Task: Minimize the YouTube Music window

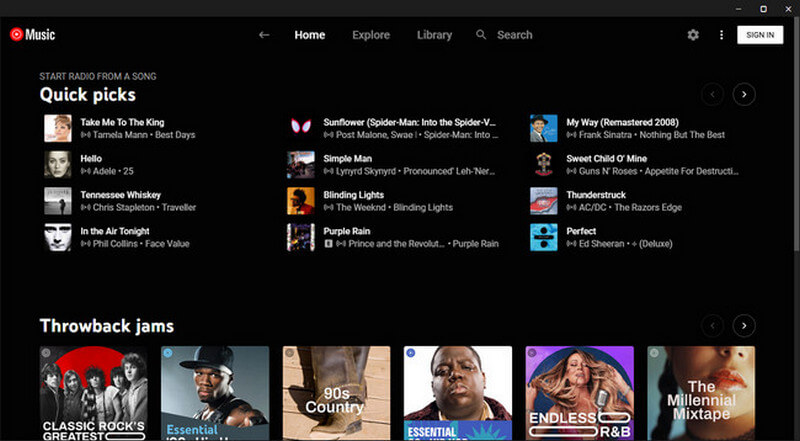Action: point(738,9)
